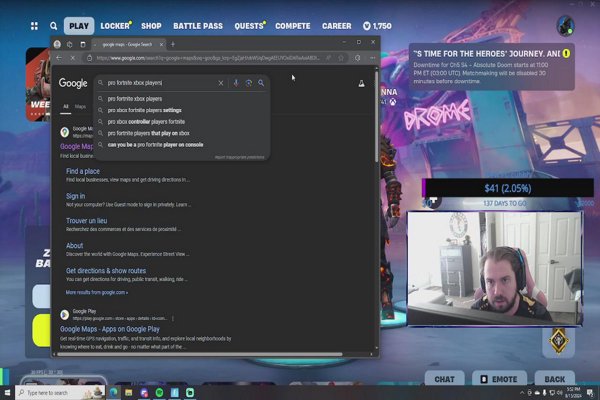This screenshot has width=600, height=400.
Task: Open the Edge workspaces icon
Action: 70,44
